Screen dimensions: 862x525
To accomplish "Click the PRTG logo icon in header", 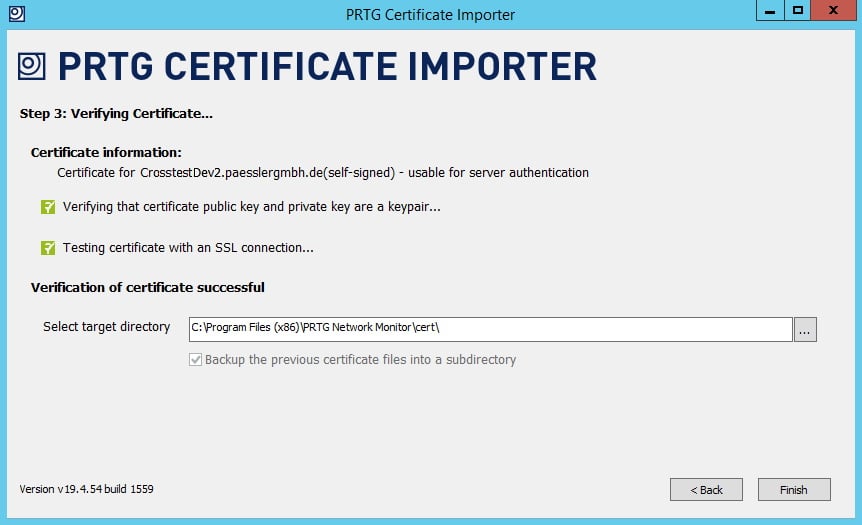I will point(32,67).
